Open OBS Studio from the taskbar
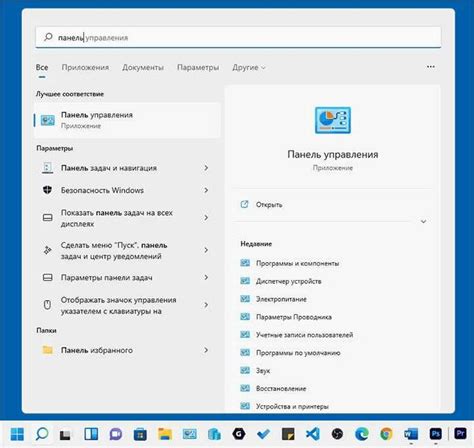This screenshot has height=448, width=474. click(x=337, y=434)
